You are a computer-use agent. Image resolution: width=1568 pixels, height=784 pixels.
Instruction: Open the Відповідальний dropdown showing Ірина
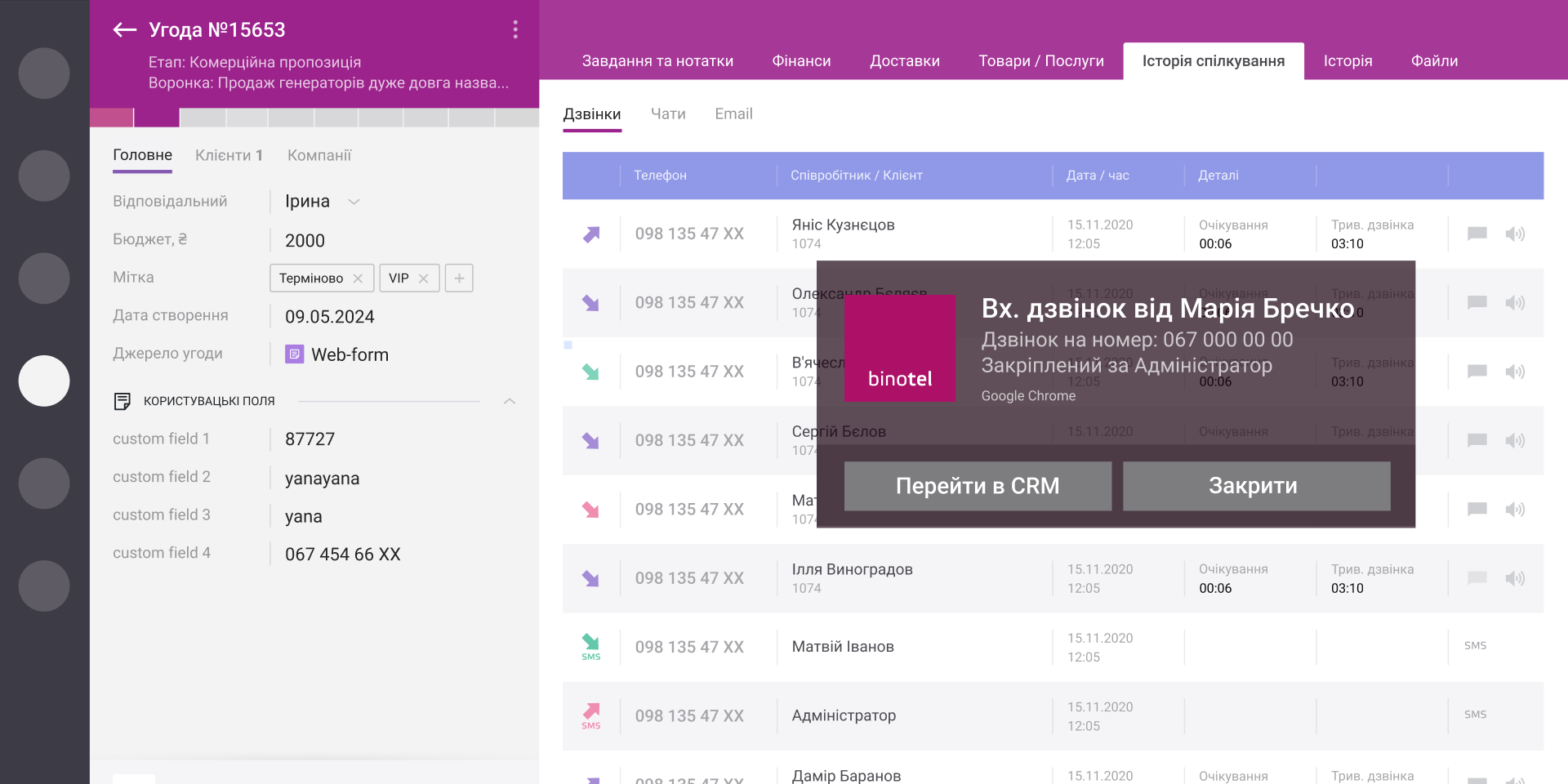(x=354, y=201)
